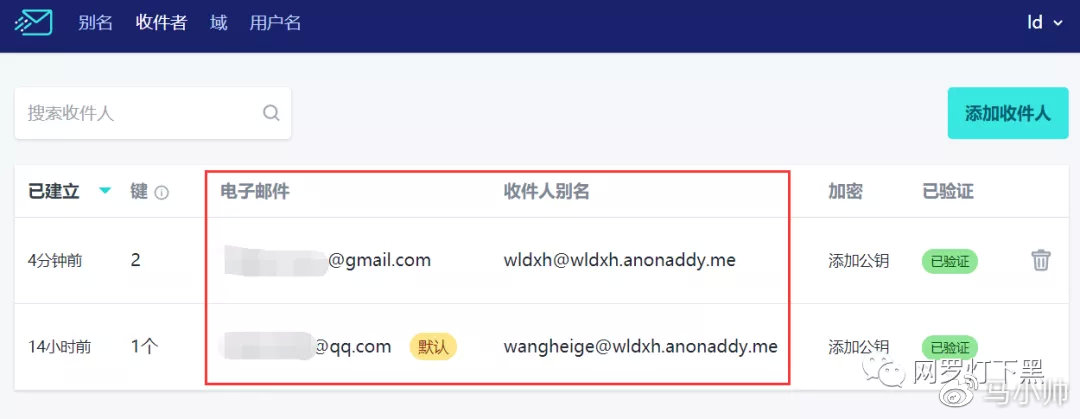Select the 收件者 navigation tab
This screenshot has height=419, width=1080.
pos(161,23)
